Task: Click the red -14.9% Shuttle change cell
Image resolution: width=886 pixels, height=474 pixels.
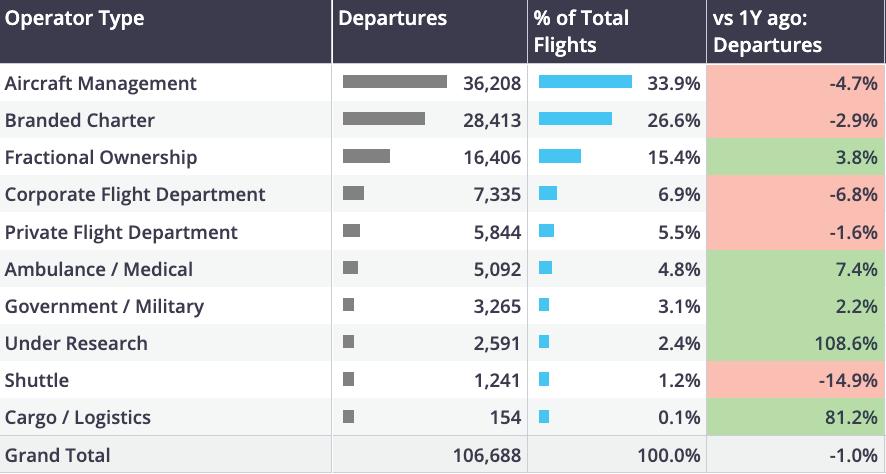Action: (x=795, y=380)
